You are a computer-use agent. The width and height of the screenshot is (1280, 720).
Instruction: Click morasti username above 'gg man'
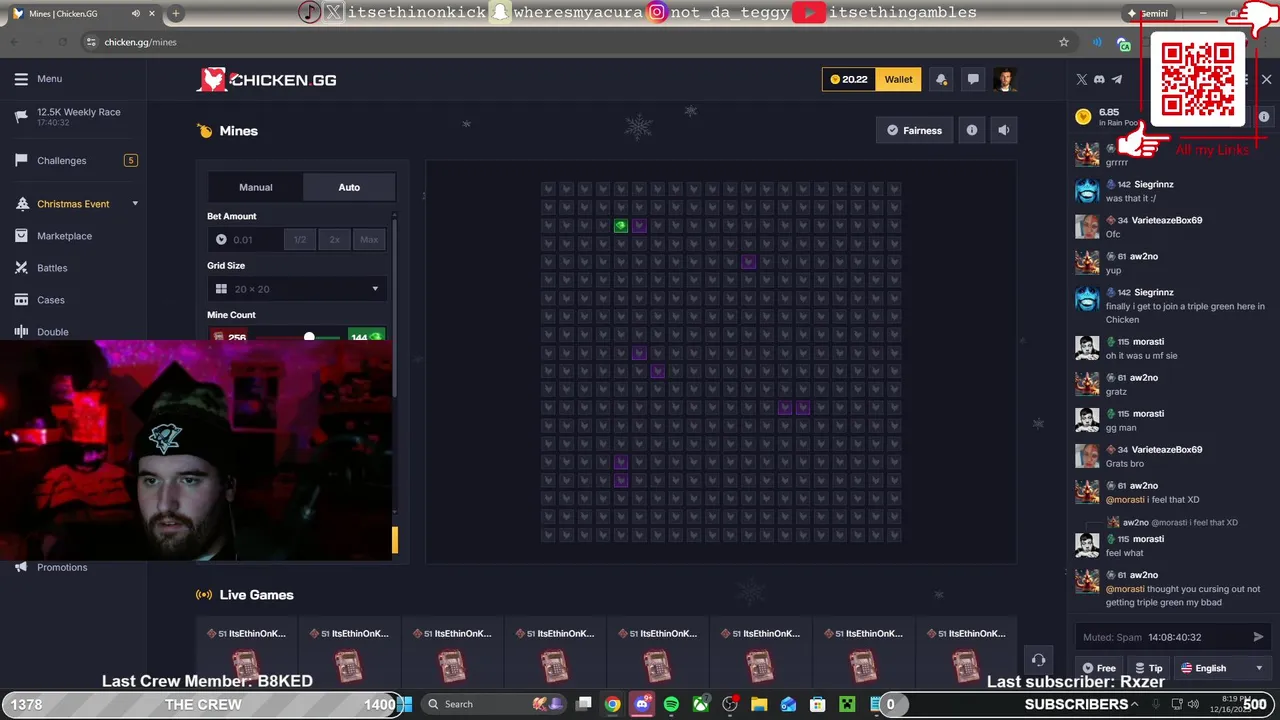tap(1148, 414)
